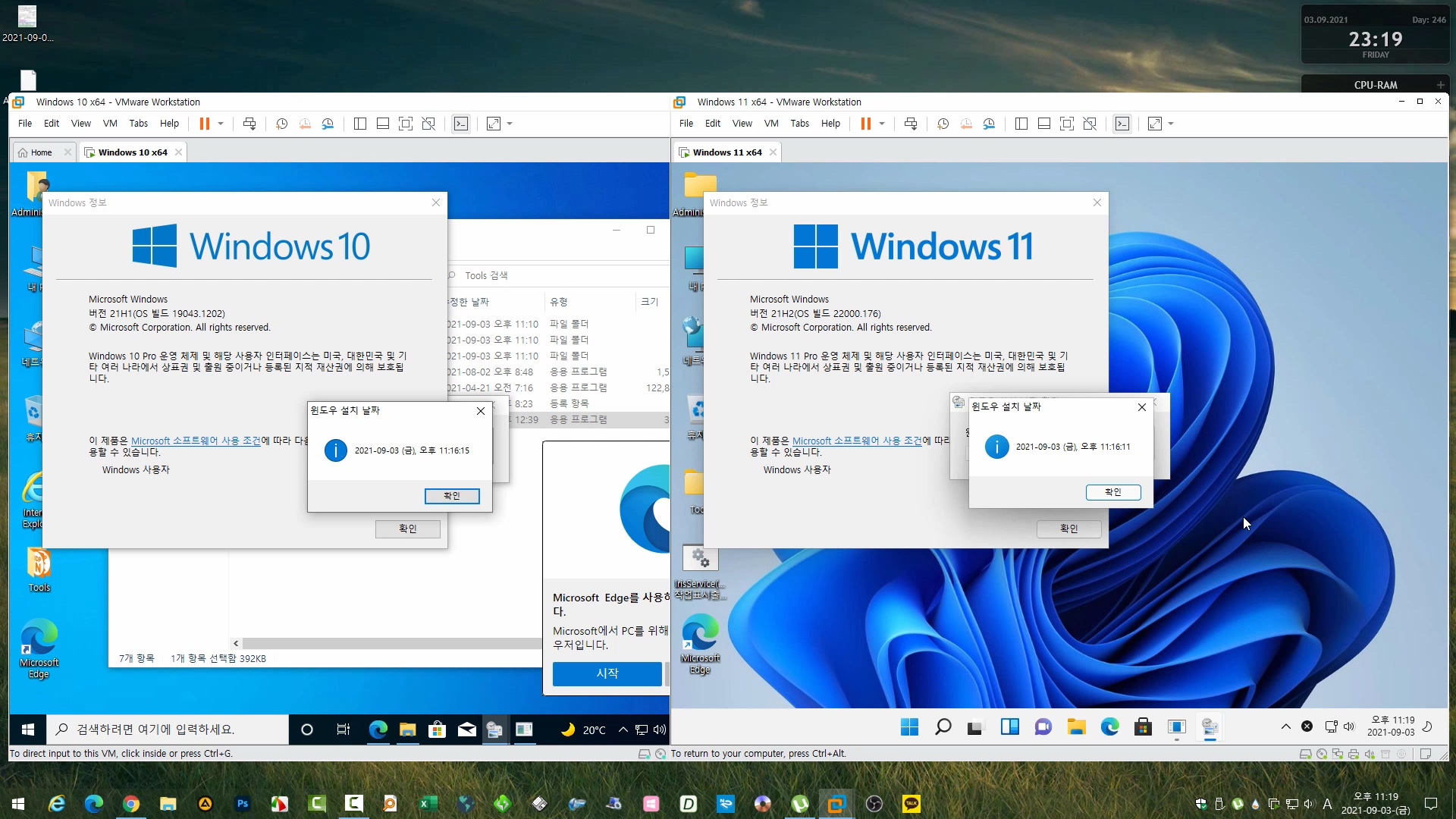Open console view icon in Windows 10 VMware toolbar
This screenshot has width=1456, height=819.
(x=461, y=124)
